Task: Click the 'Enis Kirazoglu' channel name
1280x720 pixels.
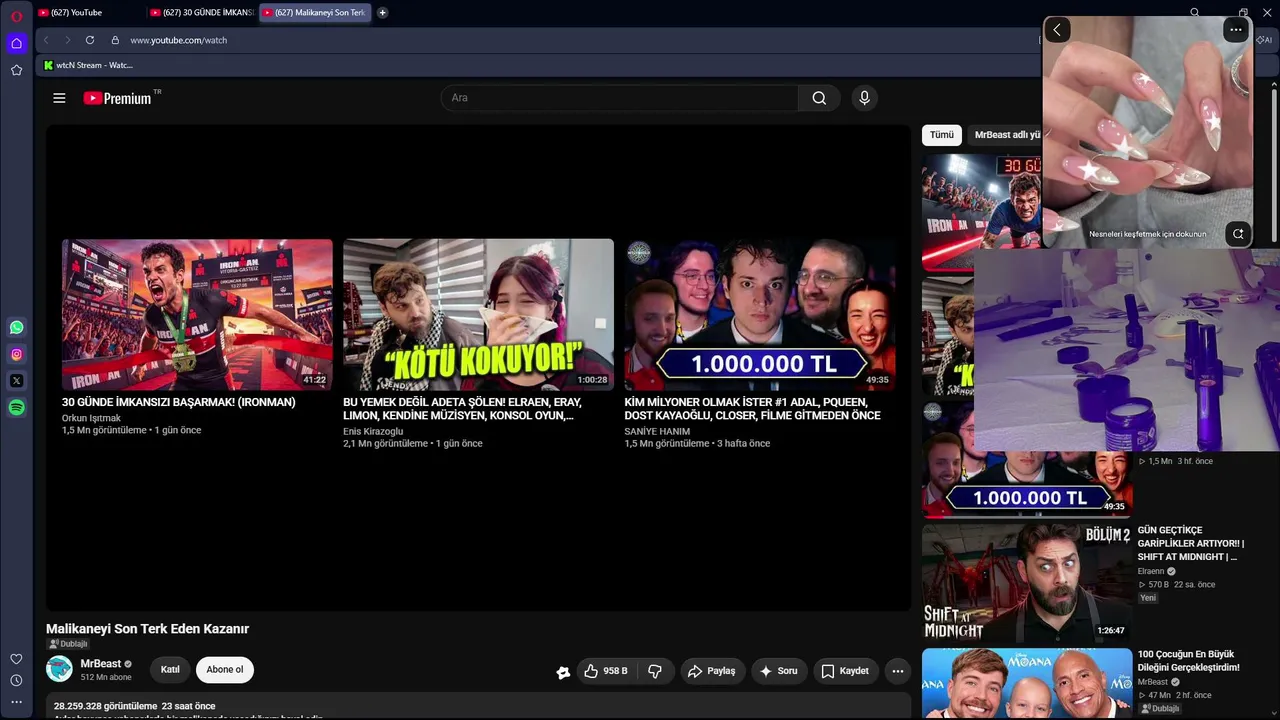Action: pos(373,431)
